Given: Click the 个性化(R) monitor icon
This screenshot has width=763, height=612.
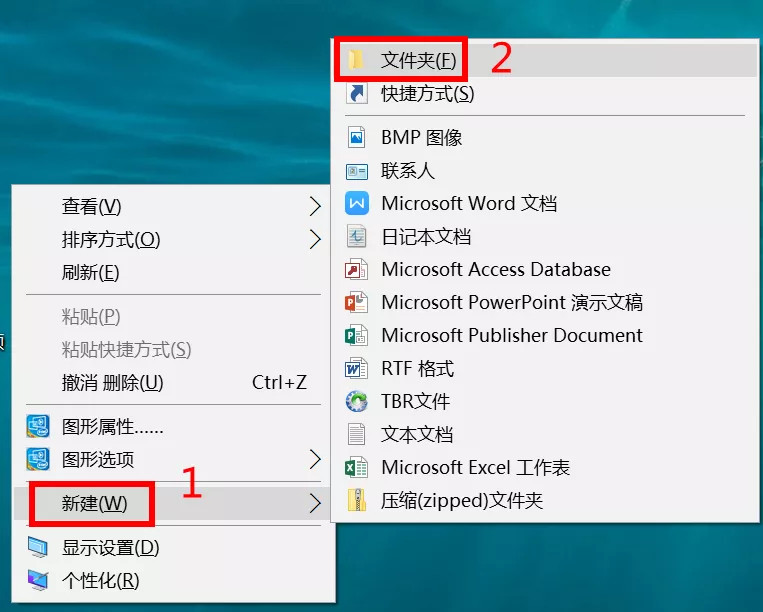Looking at the screenshot, I should [x=38, y=580].
